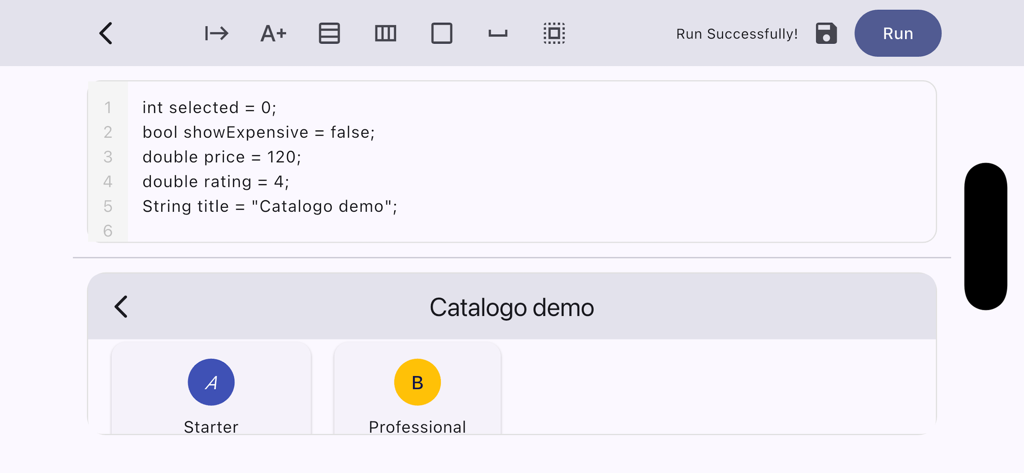The height and width of the screenshot is (473, 1024).
Task: Click the 'Catalogo demo' preview title
Action: [x=512, y=307]
